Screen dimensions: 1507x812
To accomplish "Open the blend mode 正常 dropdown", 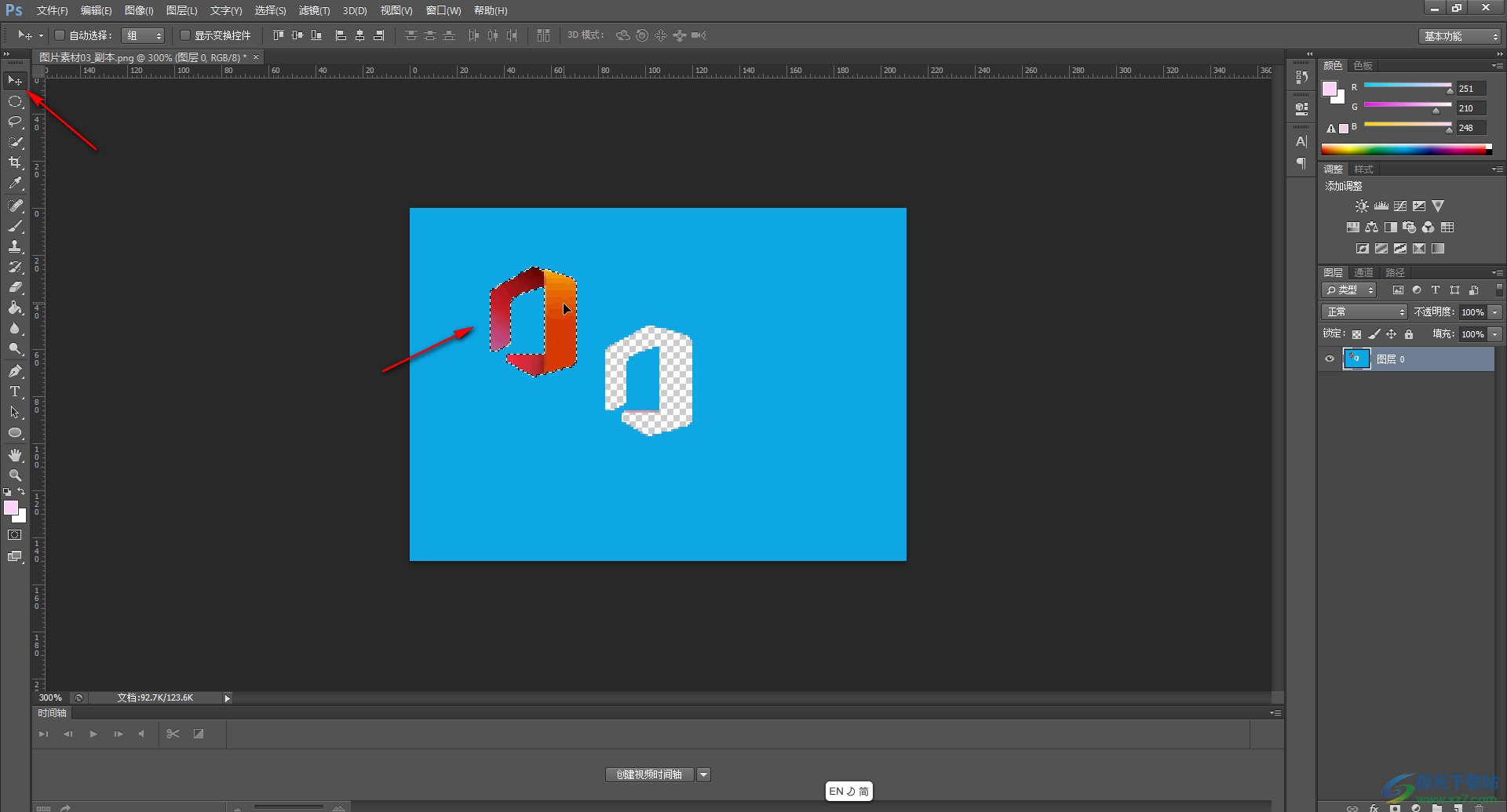I will (x=1365, y=312).
